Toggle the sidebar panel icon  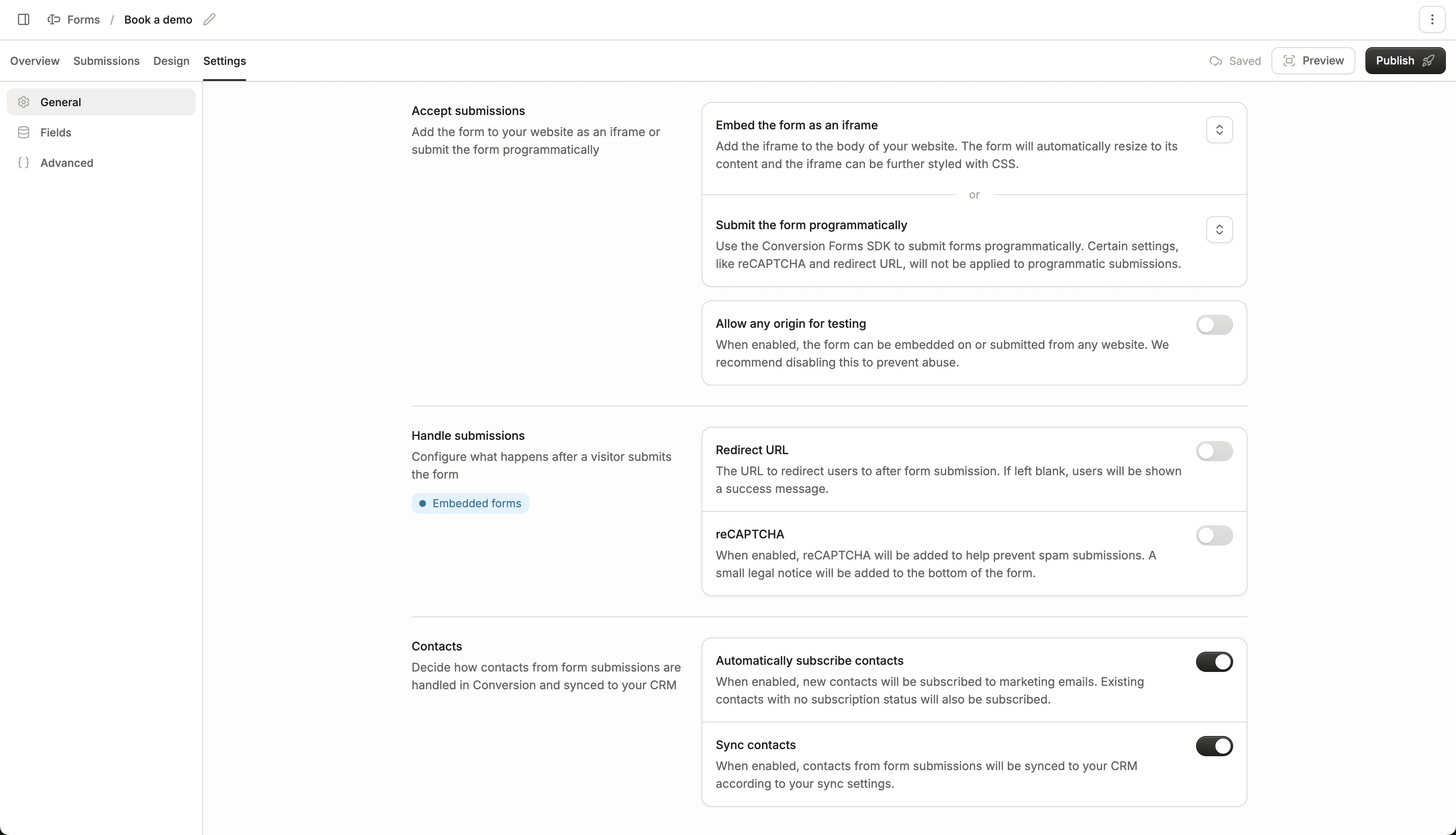pyautogui.click(x=24, y=19)
